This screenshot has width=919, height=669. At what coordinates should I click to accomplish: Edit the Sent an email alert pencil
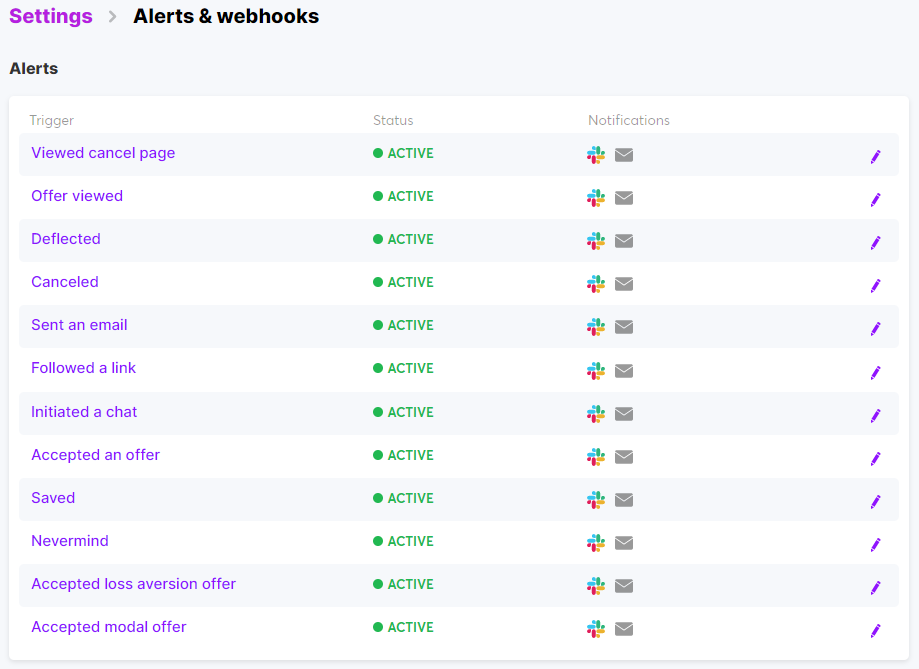[876, 328]
